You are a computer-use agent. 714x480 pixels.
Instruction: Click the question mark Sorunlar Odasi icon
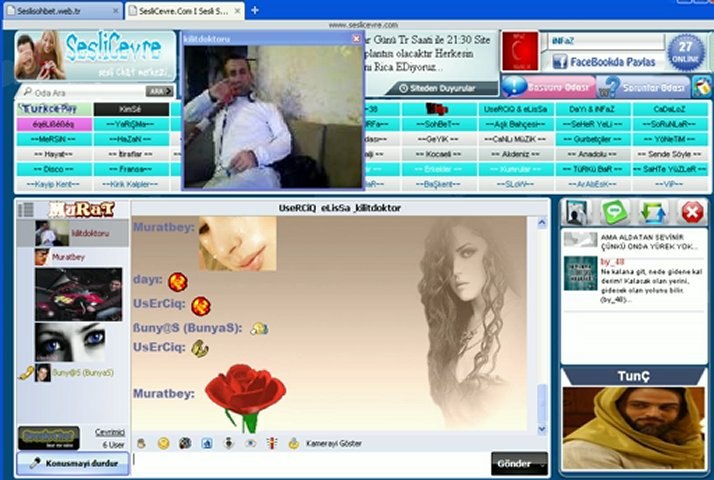[x=609, y=86]
